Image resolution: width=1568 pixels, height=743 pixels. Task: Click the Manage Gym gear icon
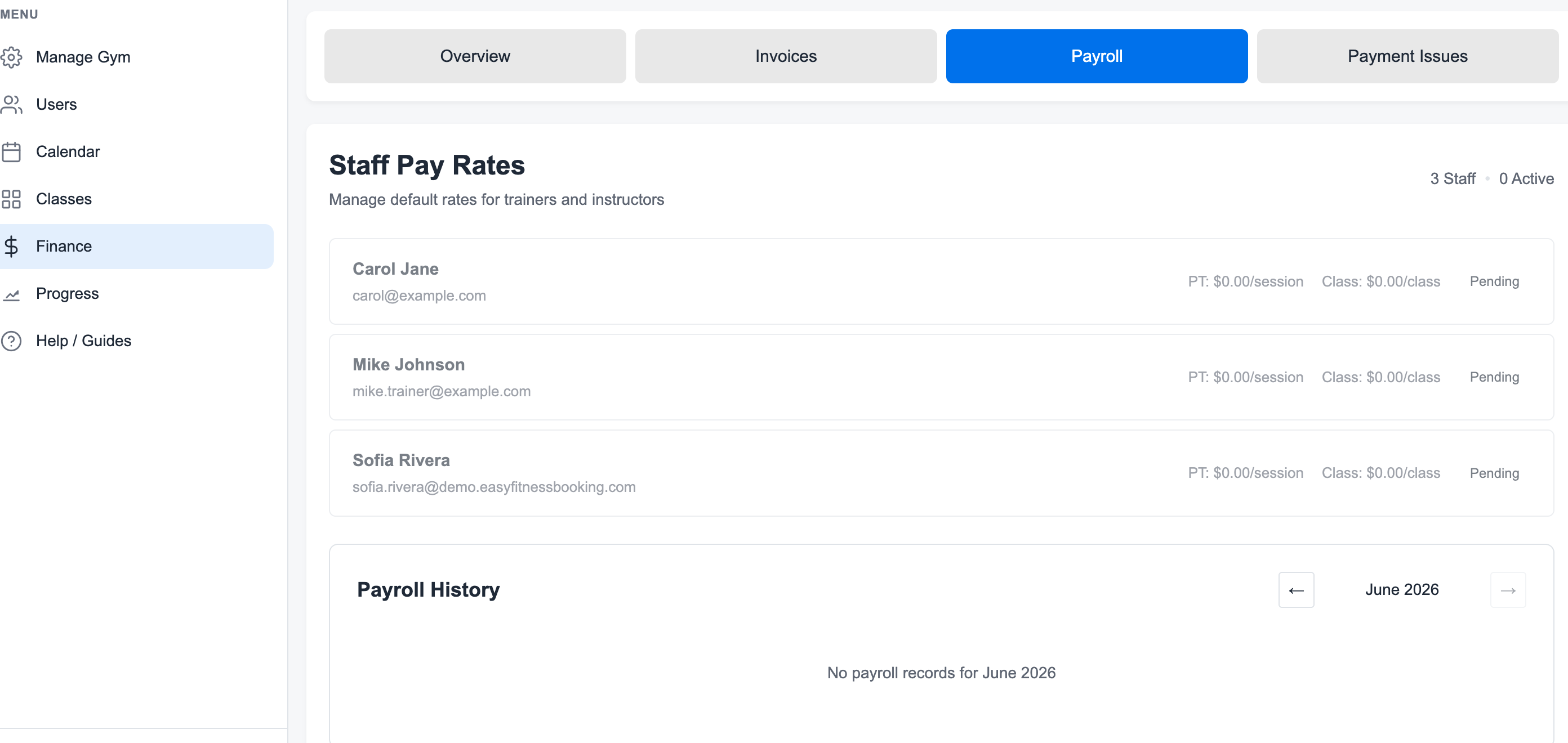point(11,57)
